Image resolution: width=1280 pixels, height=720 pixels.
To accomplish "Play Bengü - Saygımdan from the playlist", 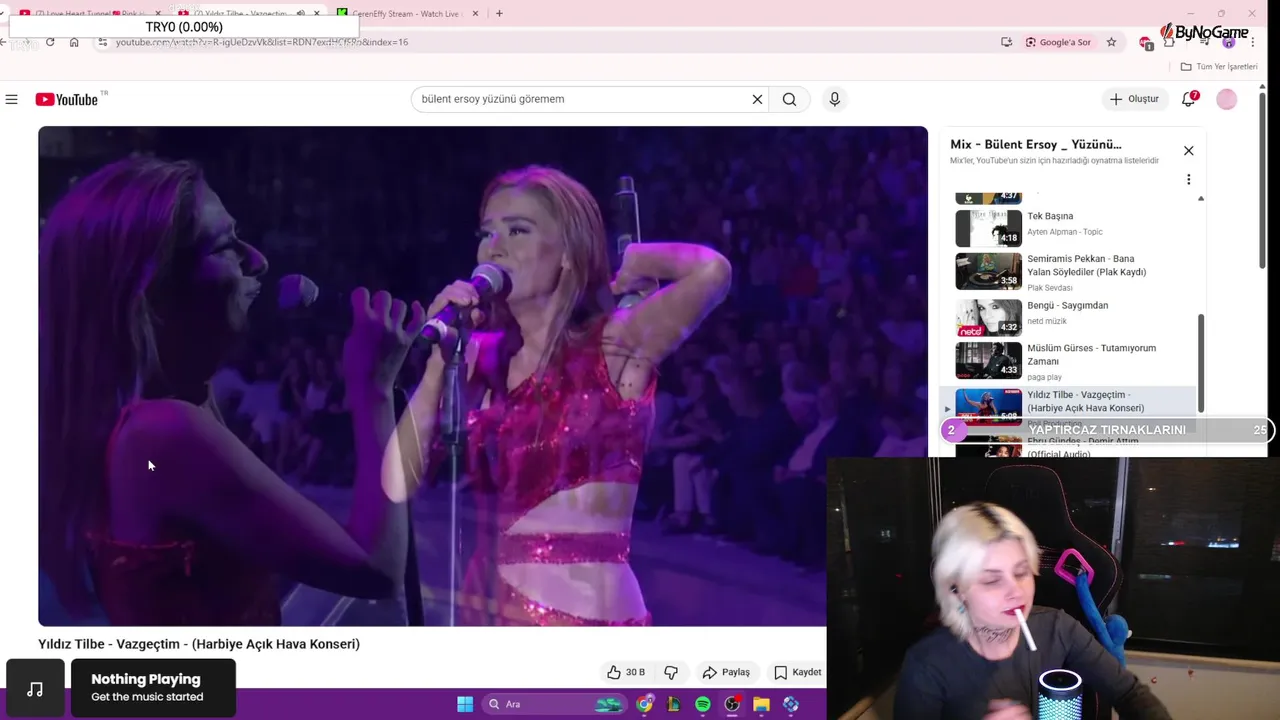I will [1067, 305].
